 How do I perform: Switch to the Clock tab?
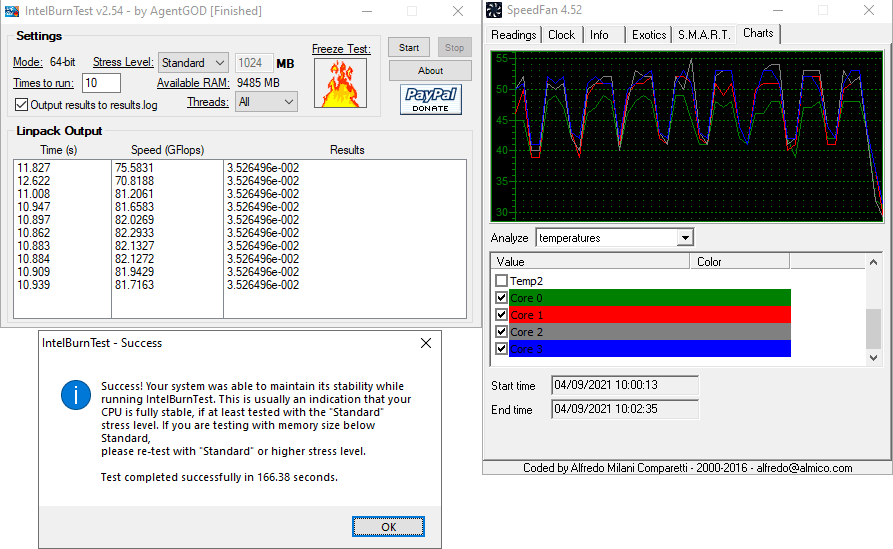coord(561,35)
